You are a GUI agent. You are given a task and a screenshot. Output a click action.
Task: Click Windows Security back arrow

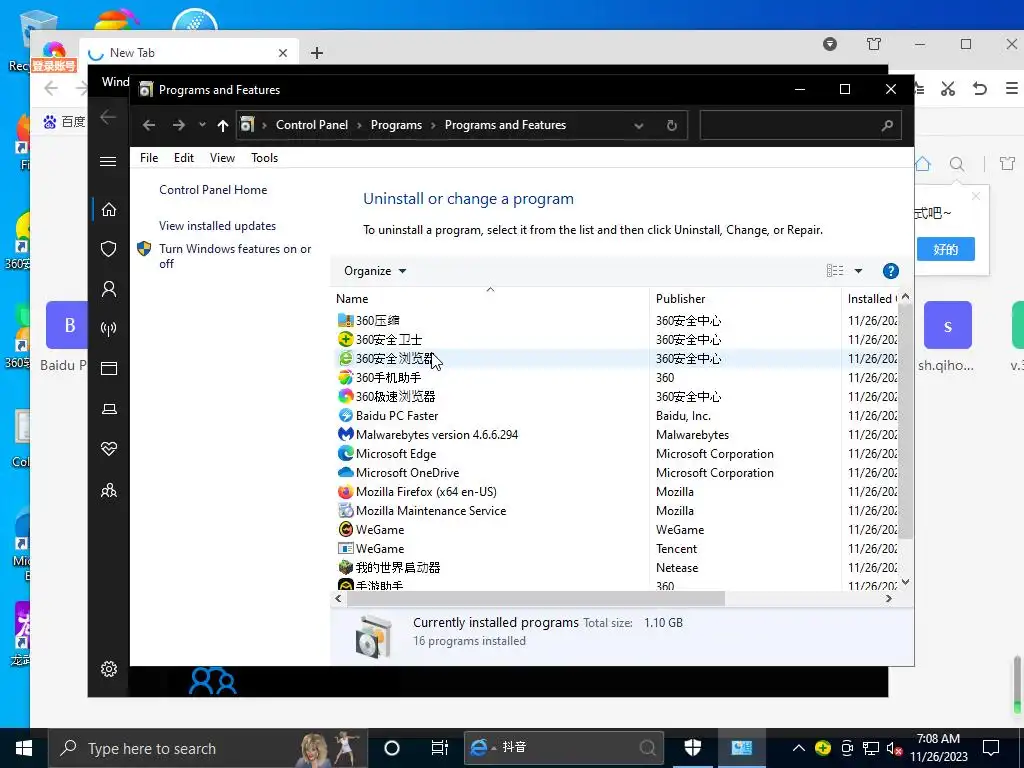click(108, 117)
